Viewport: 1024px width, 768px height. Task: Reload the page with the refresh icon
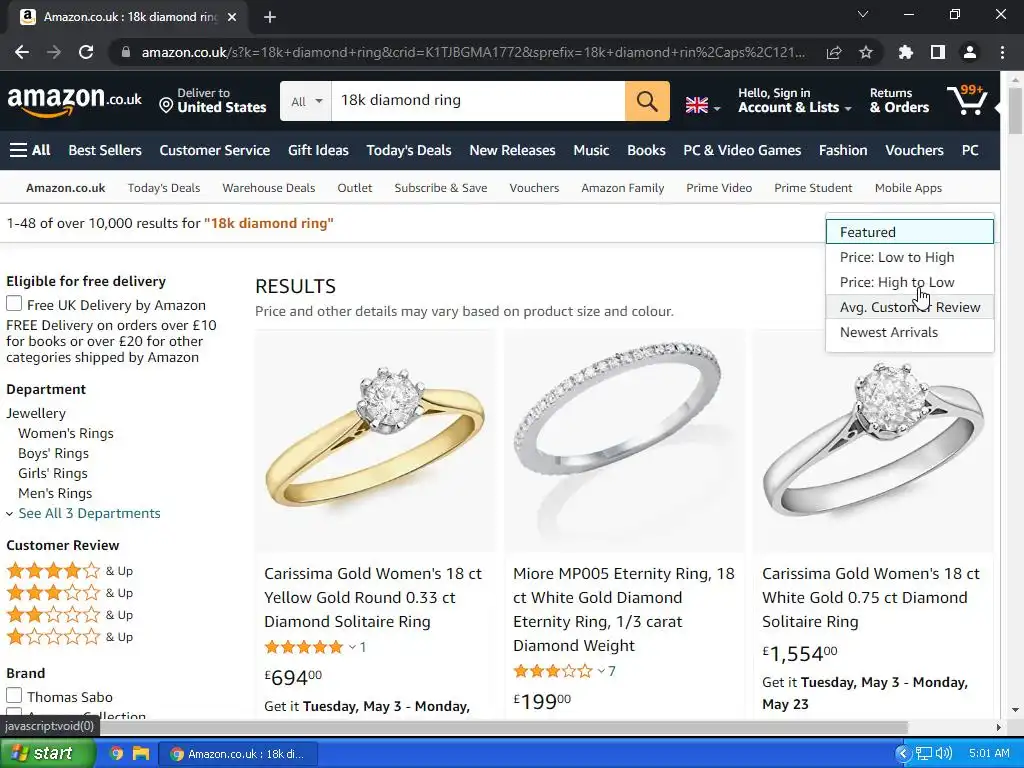tap(86, 52)
